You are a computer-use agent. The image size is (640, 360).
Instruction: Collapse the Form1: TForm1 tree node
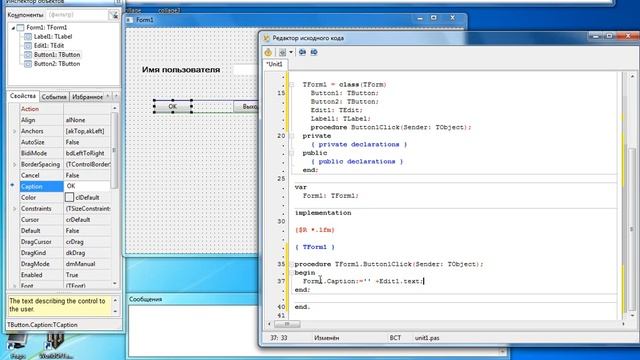click(13, 28)
